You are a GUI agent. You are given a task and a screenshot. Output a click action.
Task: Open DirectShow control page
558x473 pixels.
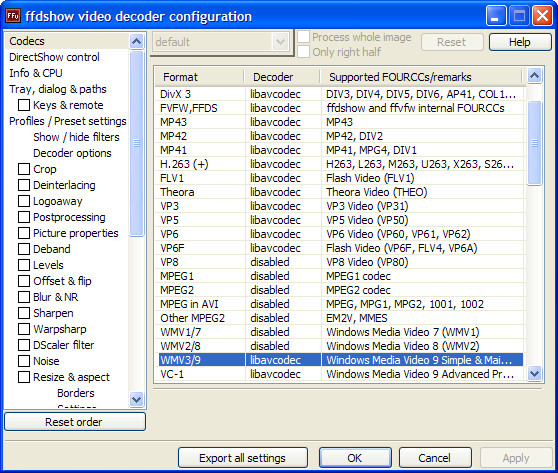54,57
